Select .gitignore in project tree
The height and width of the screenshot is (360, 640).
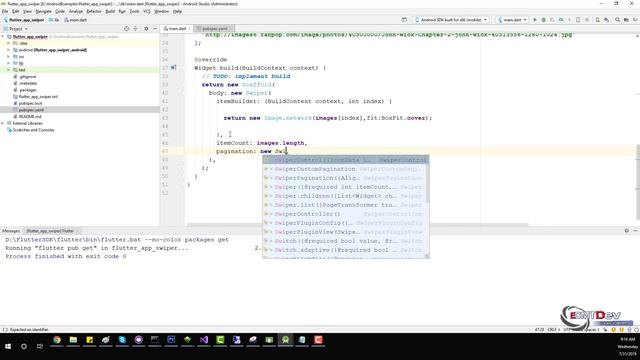(27, 77)
